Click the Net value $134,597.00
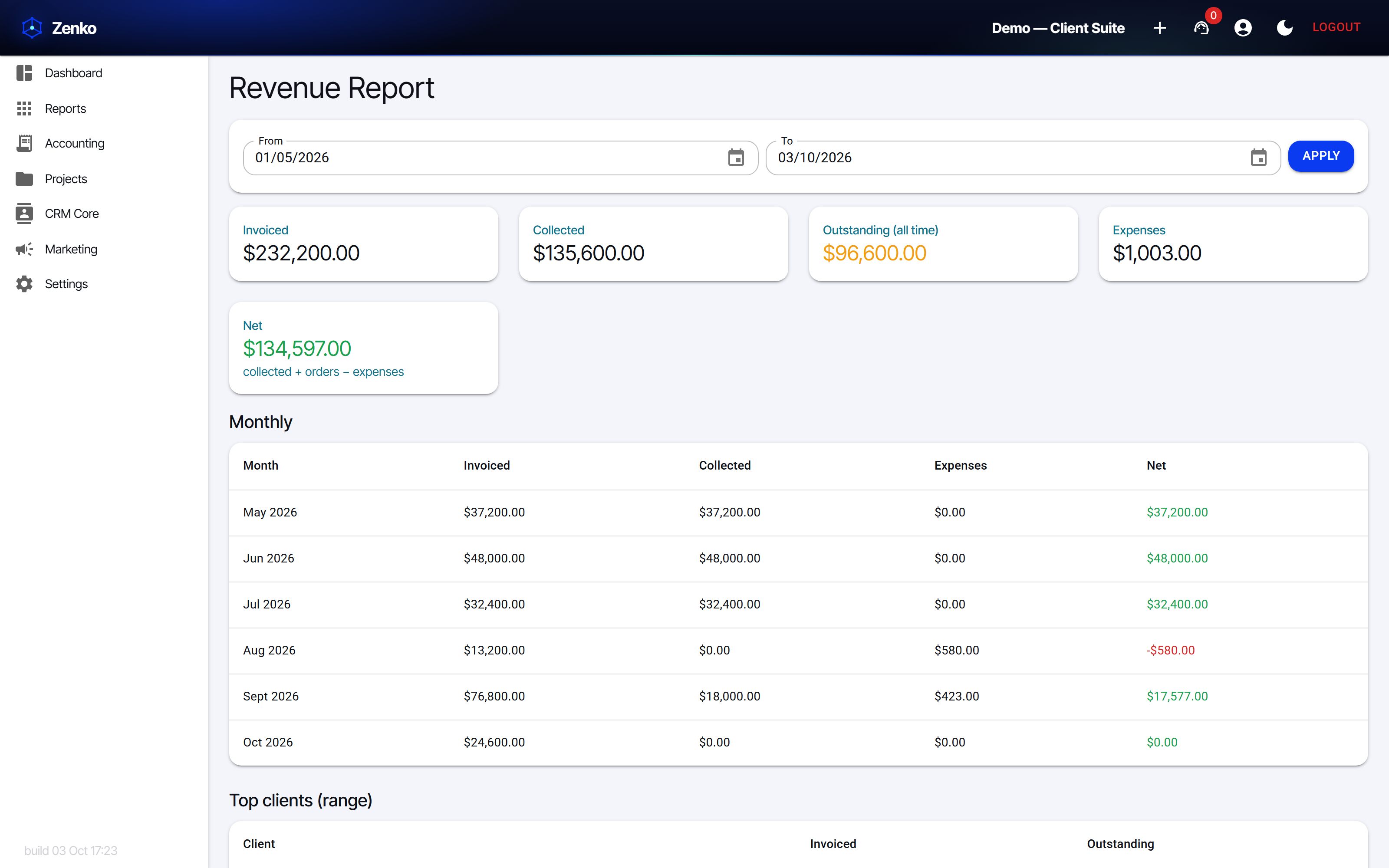Screen dimensions: 1389x868 click(x=297, y=349)
